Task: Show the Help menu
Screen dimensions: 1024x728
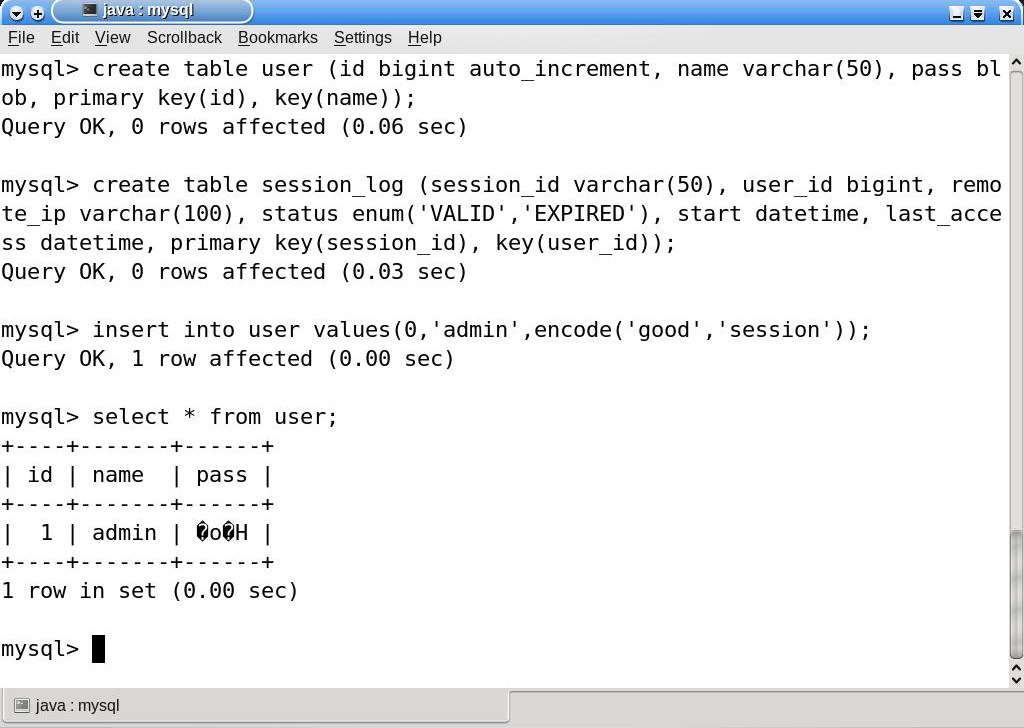Action: pyautogui.click(x=424, y=38)
